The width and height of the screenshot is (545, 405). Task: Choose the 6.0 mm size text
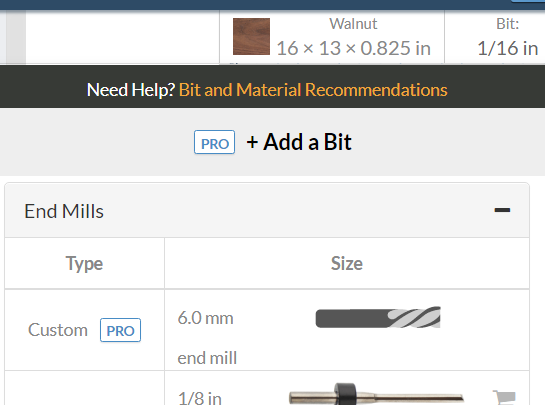pyautogui.click(x=205, y=318)
